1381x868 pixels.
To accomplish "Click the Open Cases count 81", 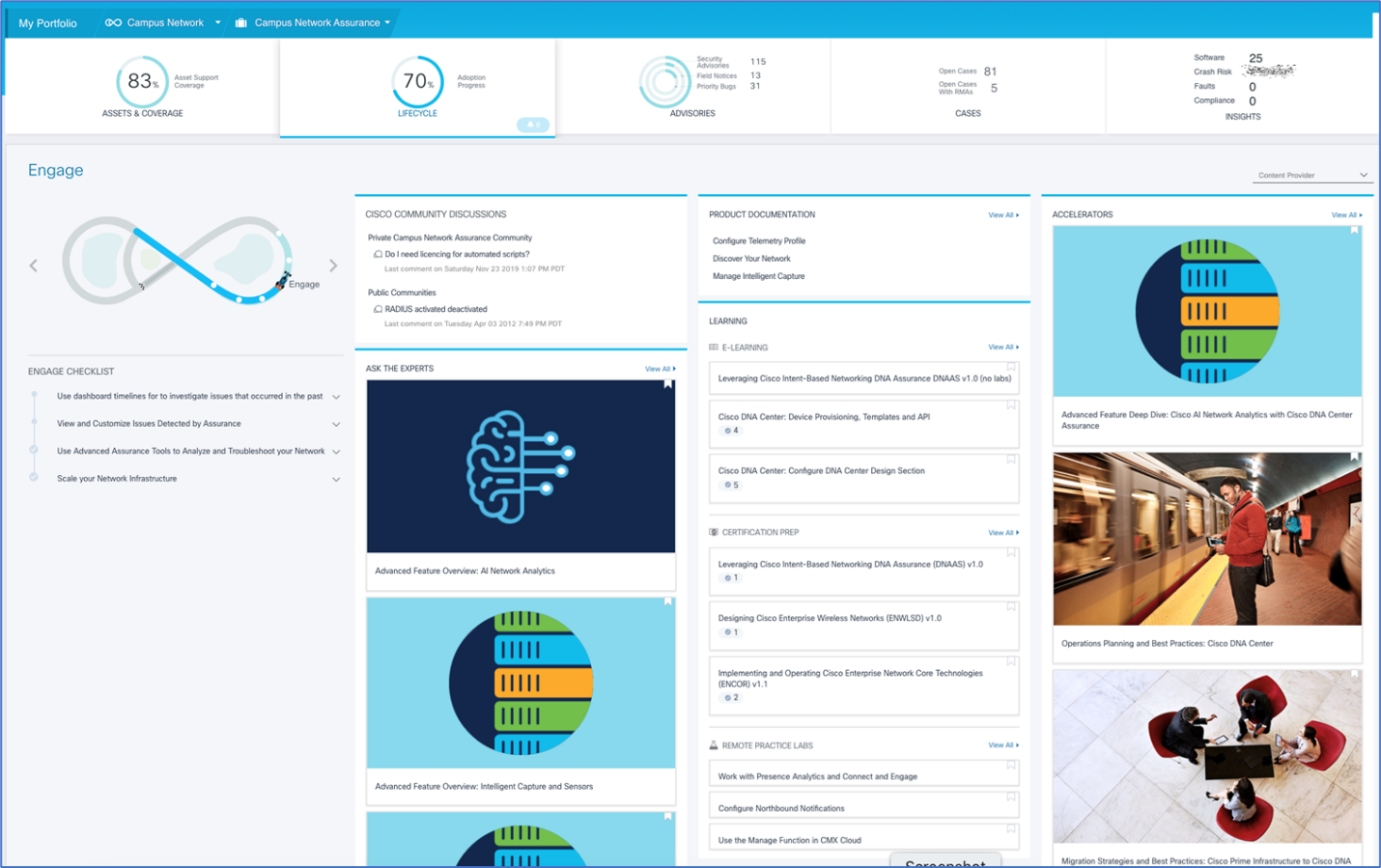I will [x=990, y=71].
